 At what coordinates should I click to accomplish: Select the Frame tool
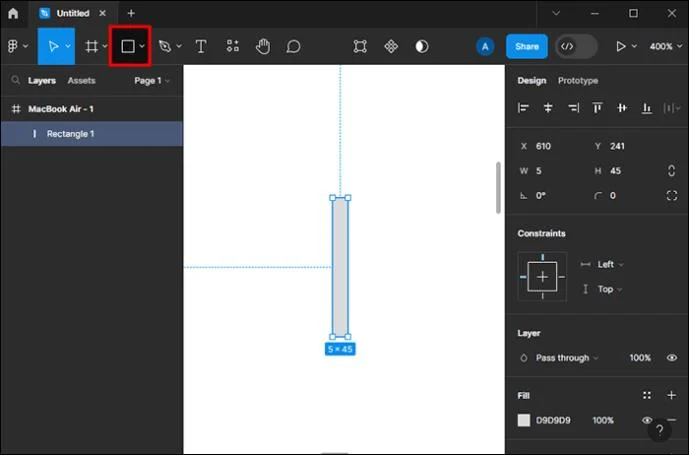[x=91, y=46]
